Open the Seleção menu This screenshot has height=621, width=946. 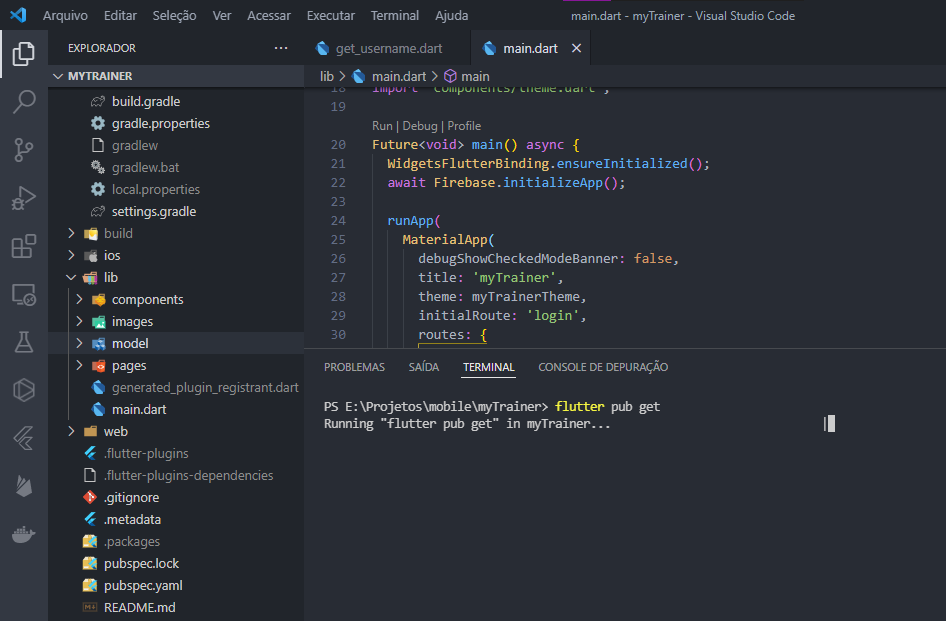[174, 16]
